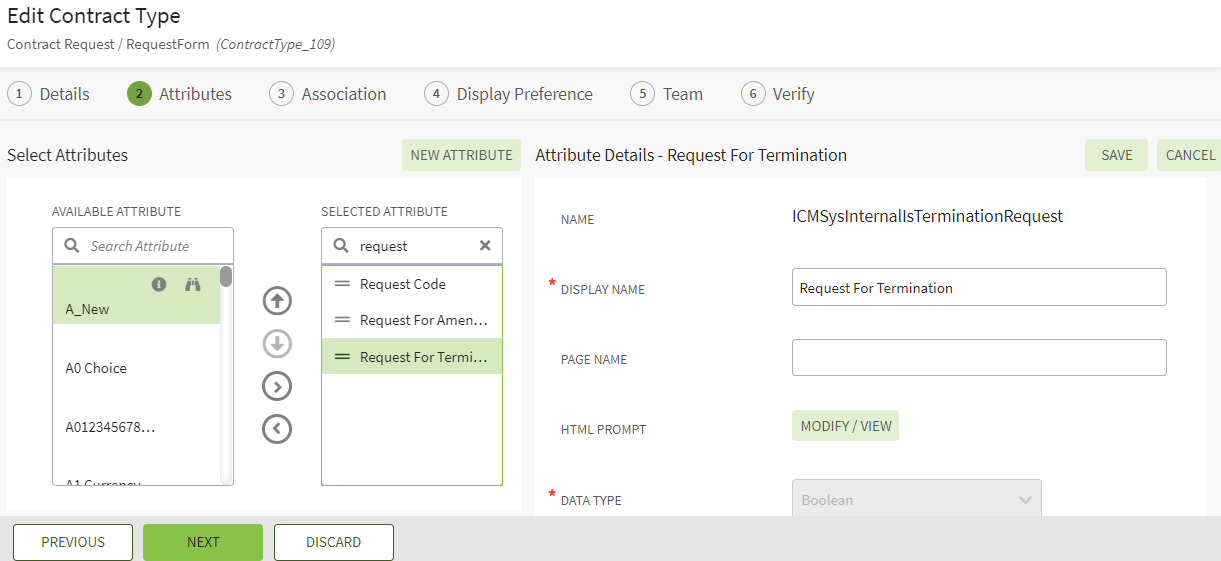Click the search icon in Selected Attribute
The image size is (1221, 561).
point(341,246)
